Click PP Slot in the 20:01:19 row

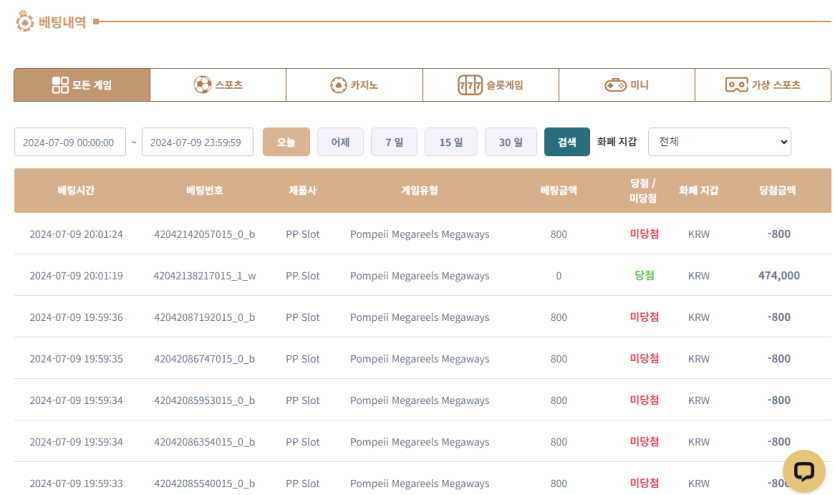[302, 276]
